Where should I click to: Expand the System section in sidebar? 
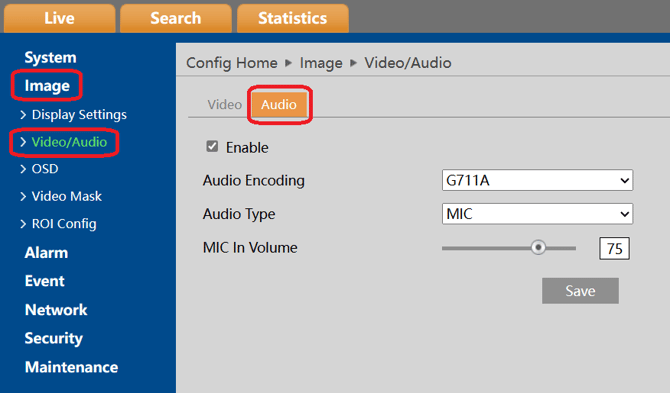coord(50,58)
